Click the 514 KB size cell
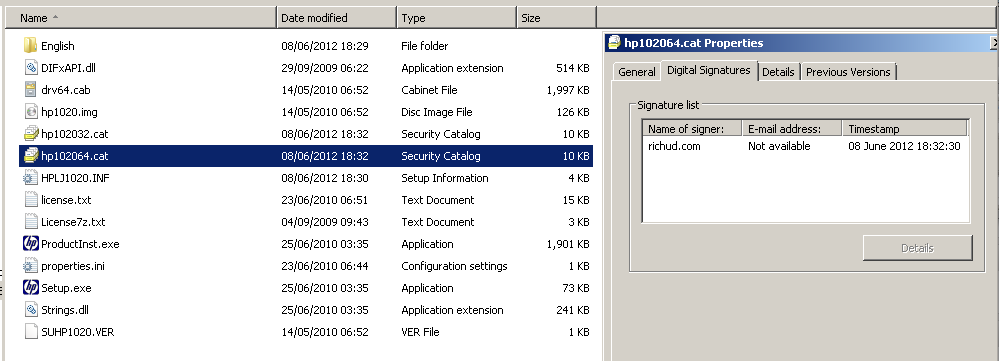The width and height of the screenshot is (999, 361). (572, 67)
